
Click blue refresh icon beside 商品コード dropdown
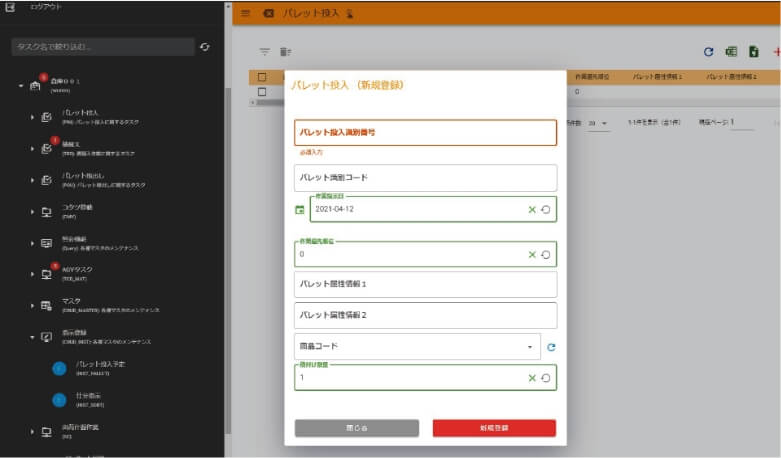[551, 347]
